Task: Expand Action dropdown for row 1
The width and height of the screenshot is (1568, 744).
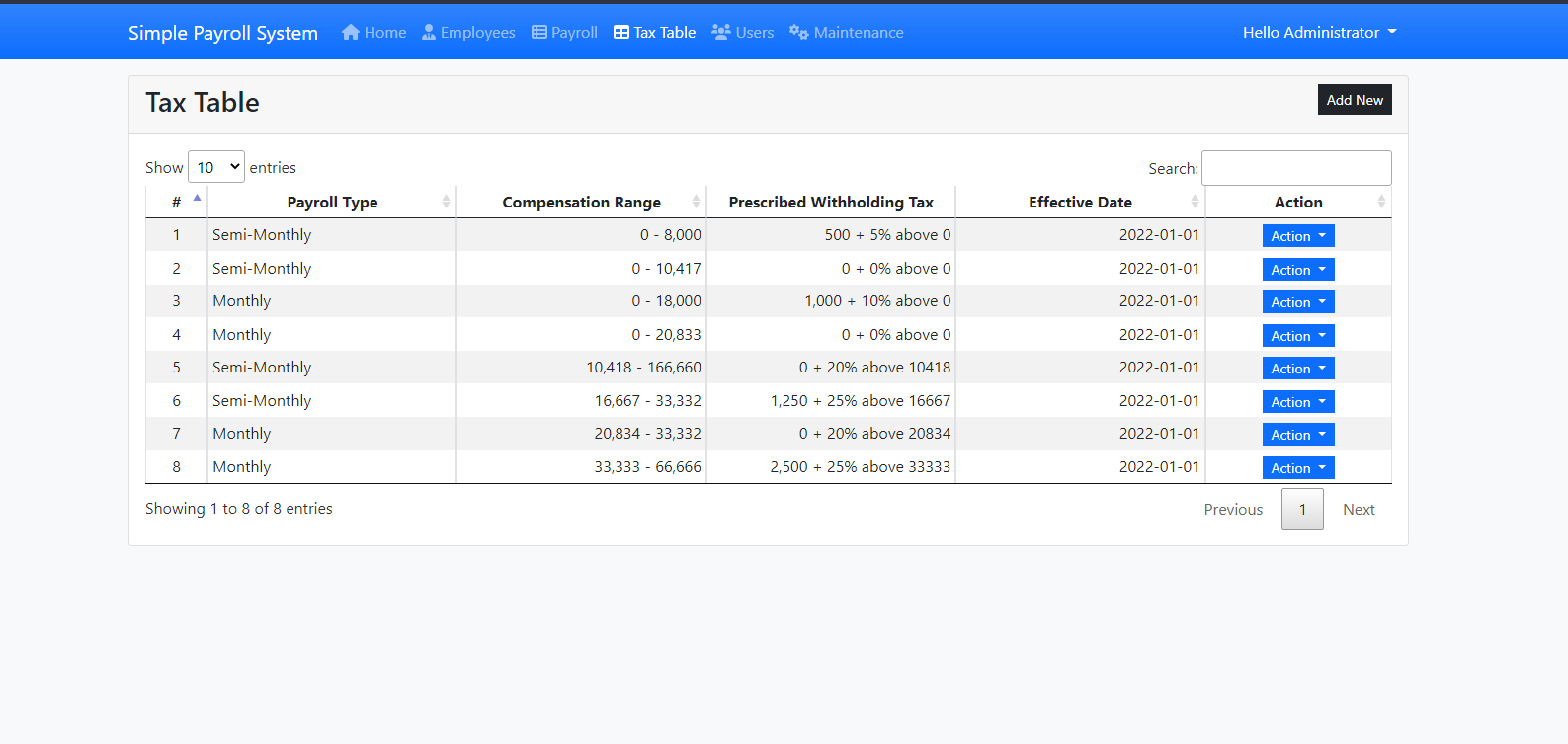Action: pyautogui.click(x=1297, y=236)
